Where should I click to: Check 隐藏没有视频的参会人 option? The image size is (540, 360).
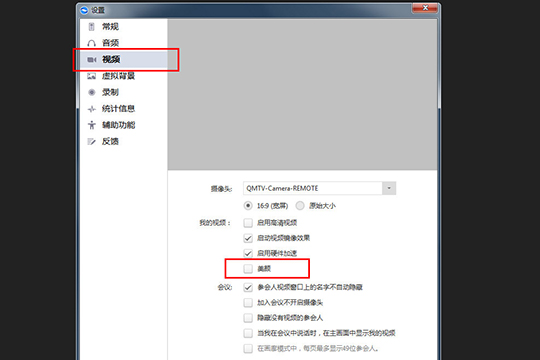tap(248, 318)
